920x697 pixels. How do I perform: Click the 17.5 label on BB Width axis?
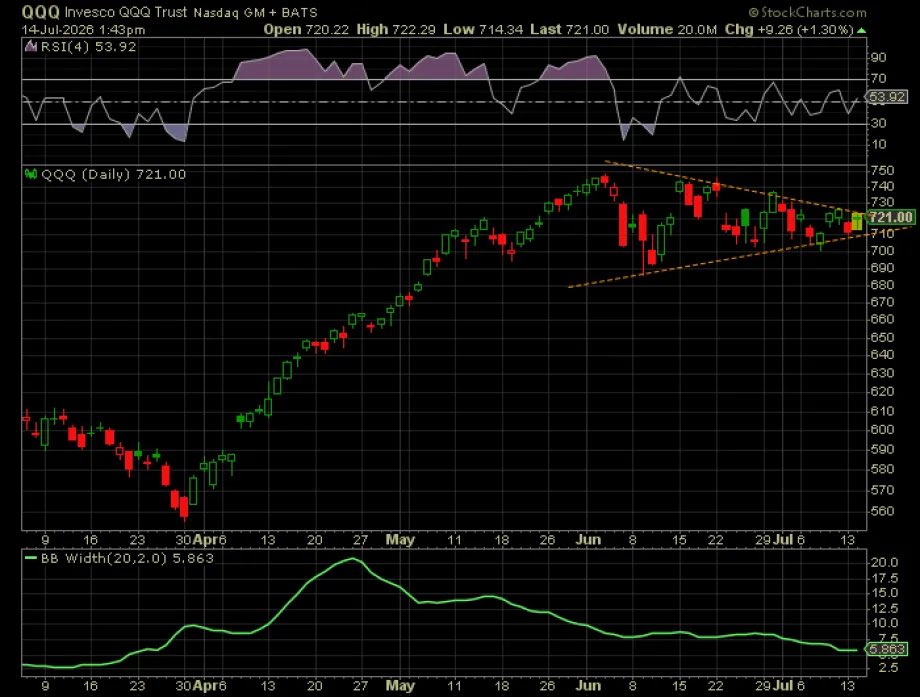(x=884, y=578)
